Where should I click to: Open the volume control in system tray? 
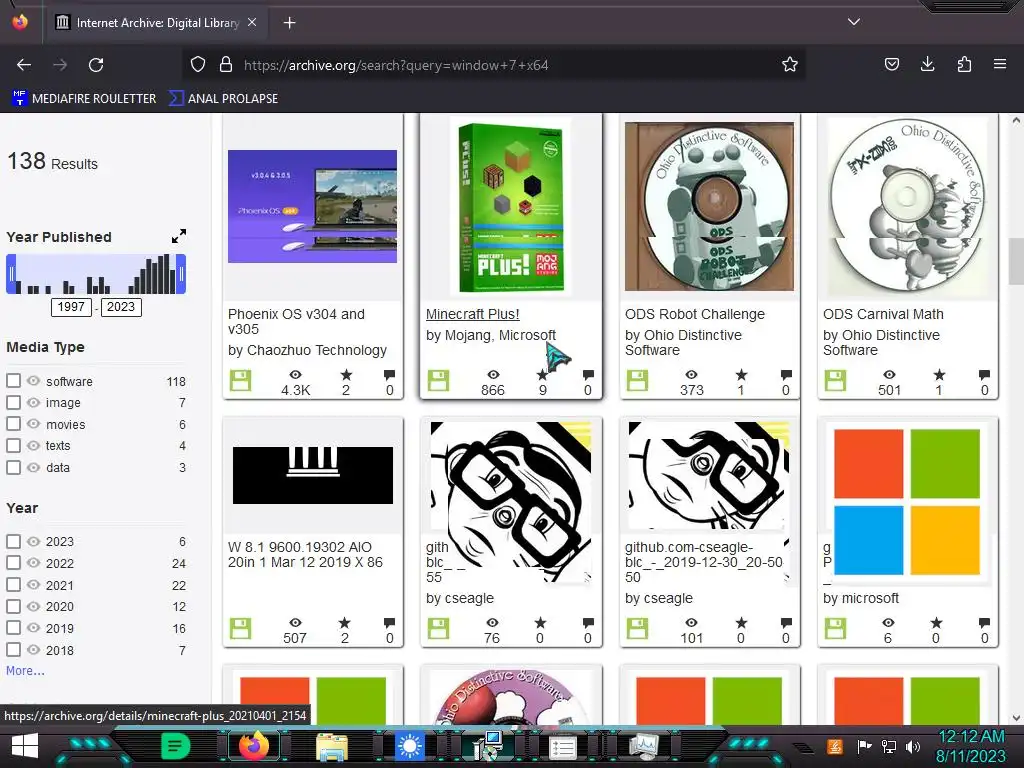click(913, 746)
